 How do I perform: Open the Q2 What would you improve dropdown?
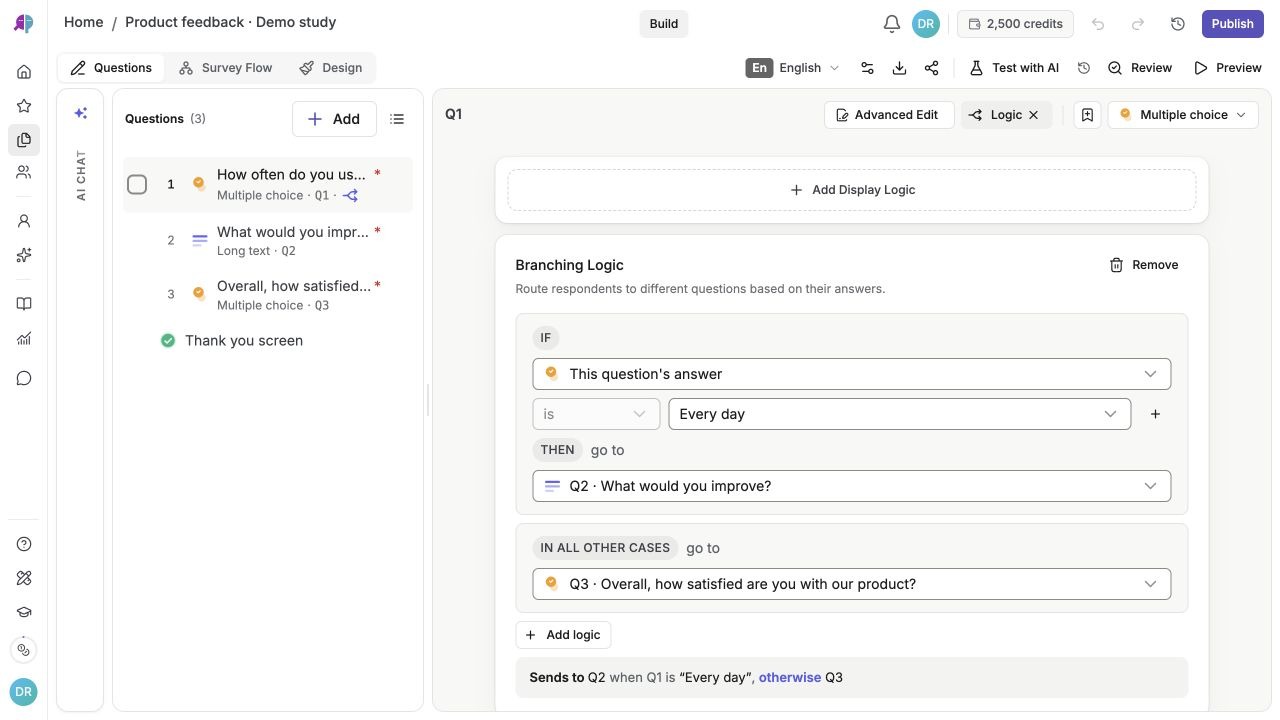point(852,486)
